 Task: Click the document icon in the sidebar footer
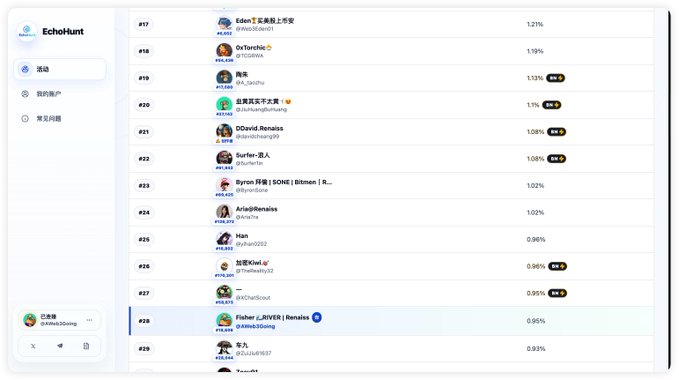click(x=86, y=346)
